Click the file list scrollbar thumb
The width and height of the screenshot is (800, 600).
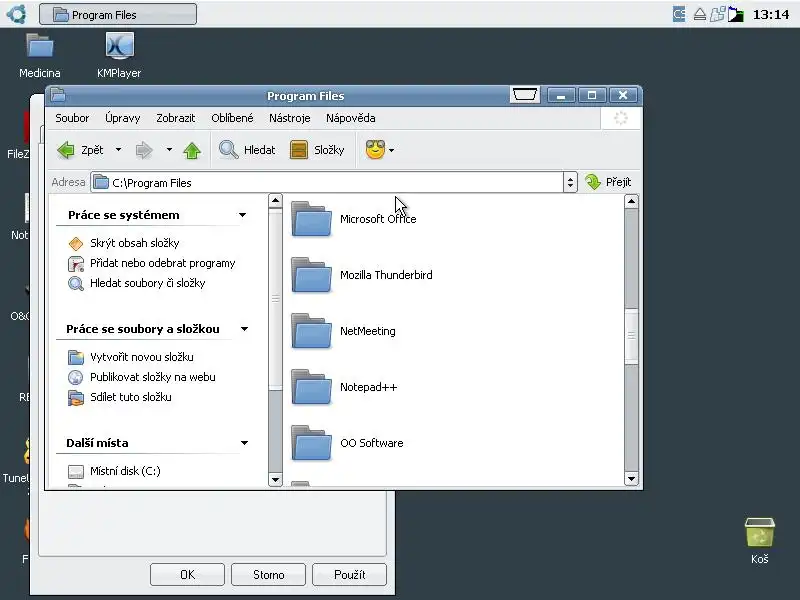click(x=631, y=336)
